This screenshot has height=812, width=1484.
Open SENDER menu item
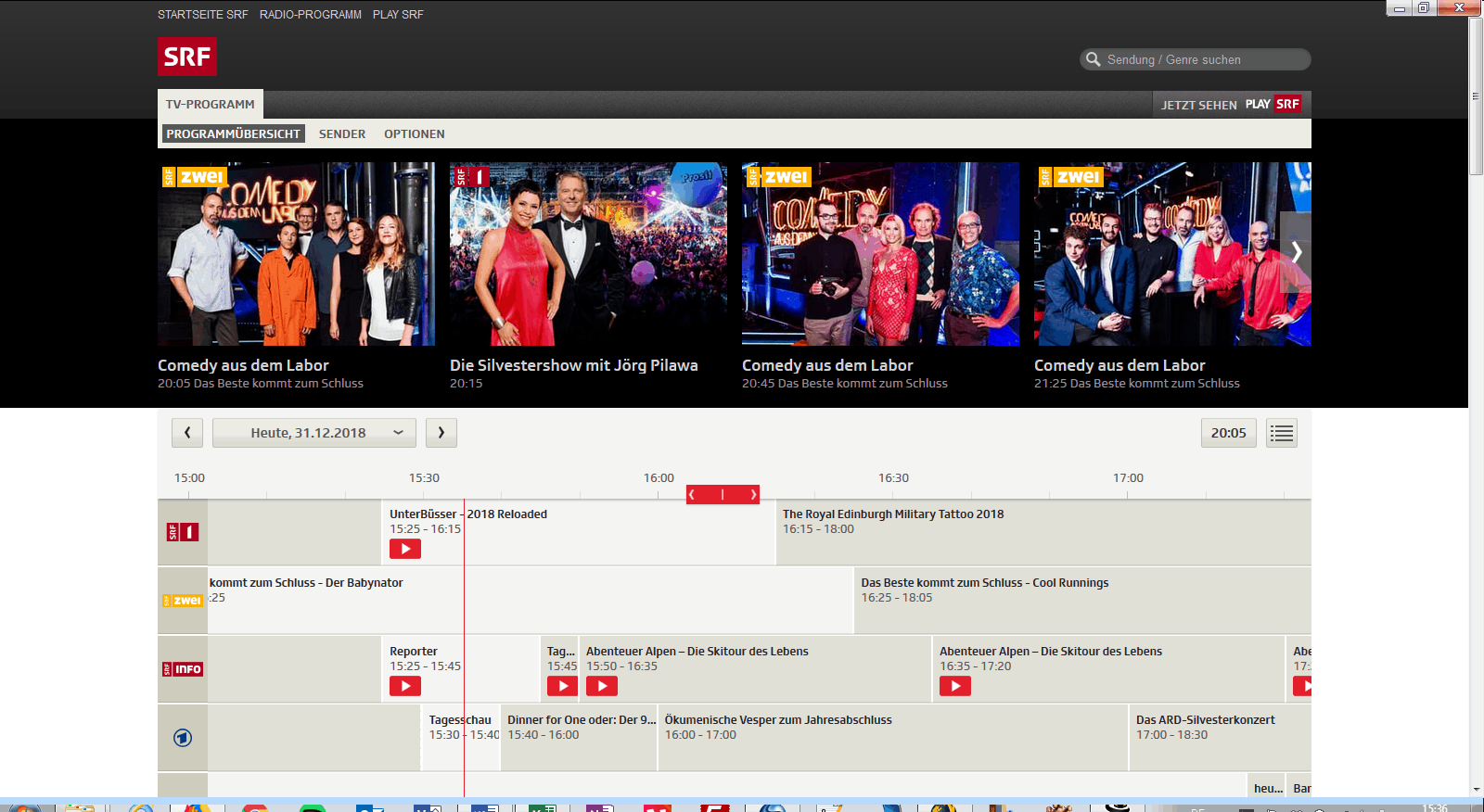342,133
